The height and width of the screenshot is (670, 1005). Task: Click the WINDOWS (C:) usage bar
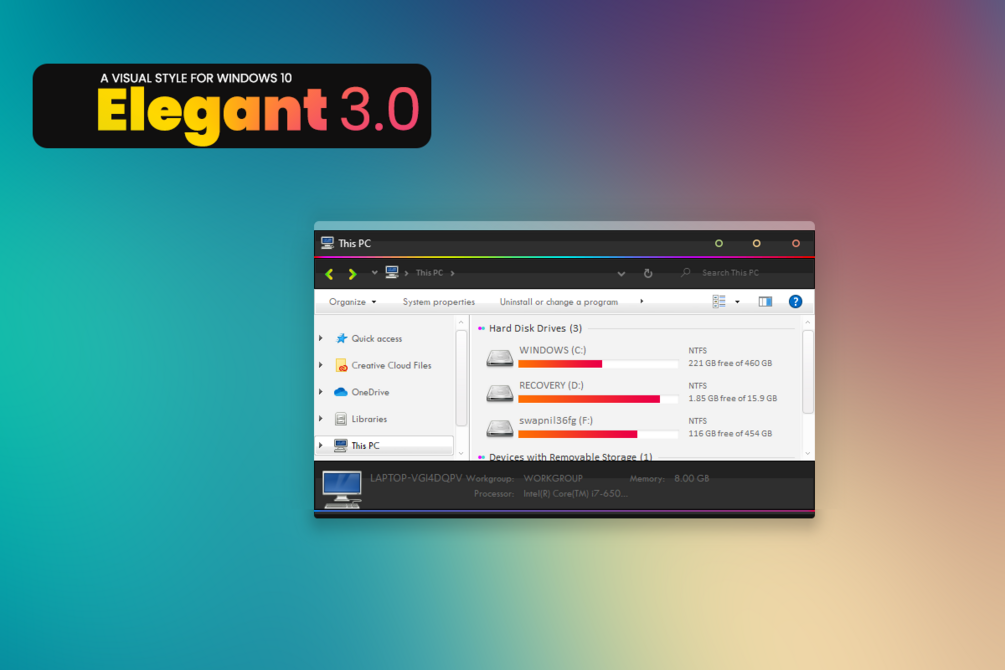598,364
